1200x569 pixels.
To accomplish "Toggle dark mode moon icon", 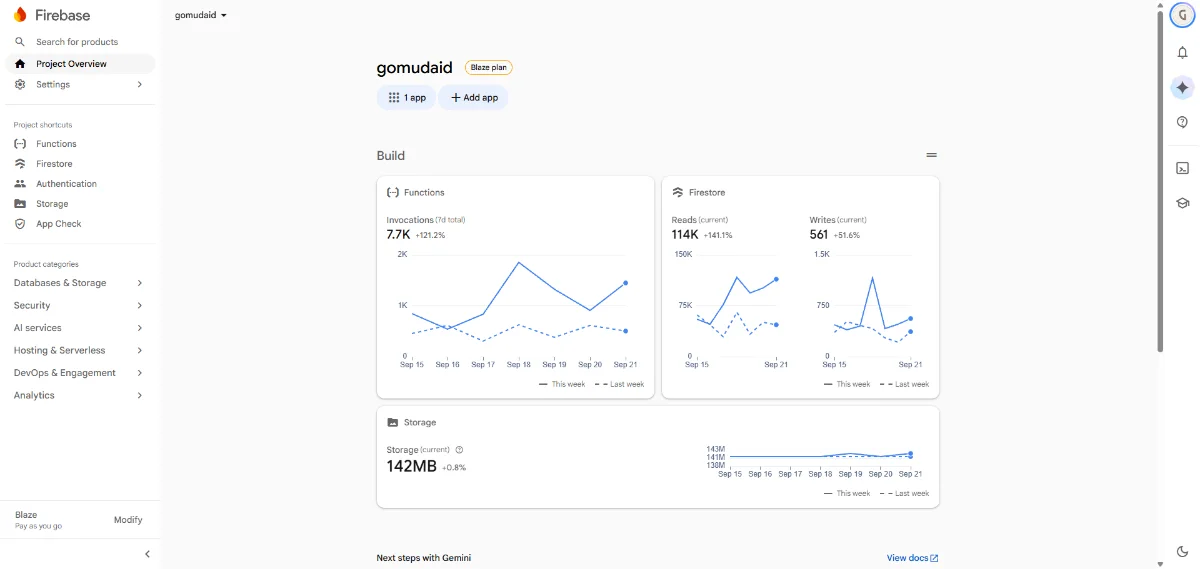I will [1182, 552].
